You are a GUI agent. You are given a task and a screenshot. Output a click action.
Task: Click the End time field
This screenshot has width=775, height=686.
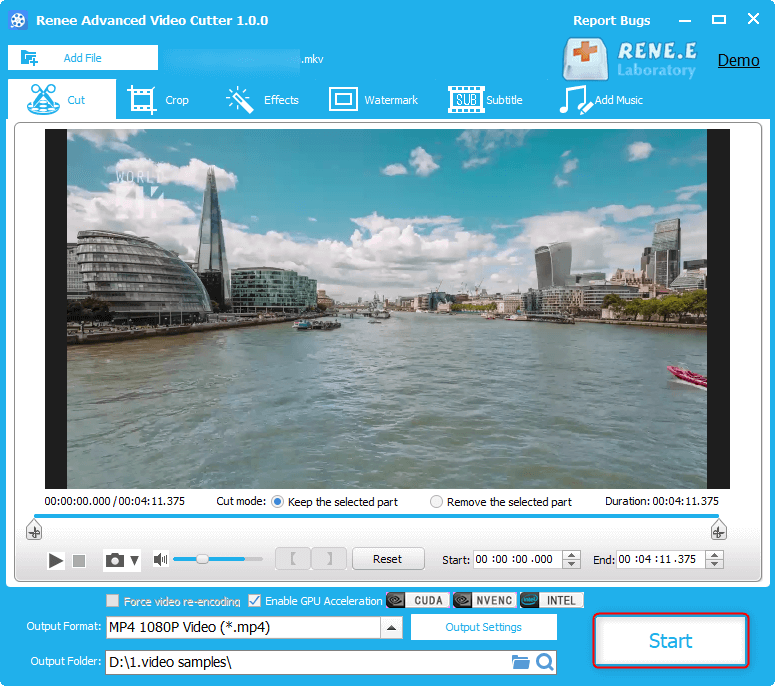[660, 559]
